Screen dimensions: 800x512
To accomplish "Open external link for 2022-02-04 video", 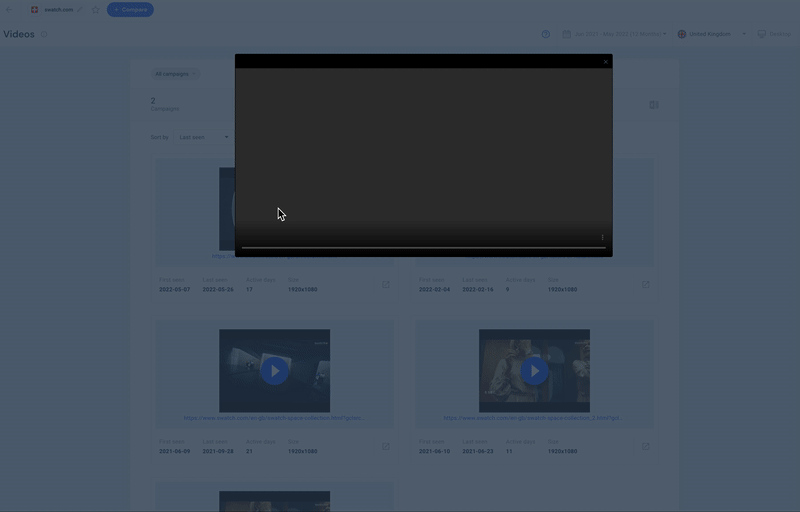I will click(645, 285).
